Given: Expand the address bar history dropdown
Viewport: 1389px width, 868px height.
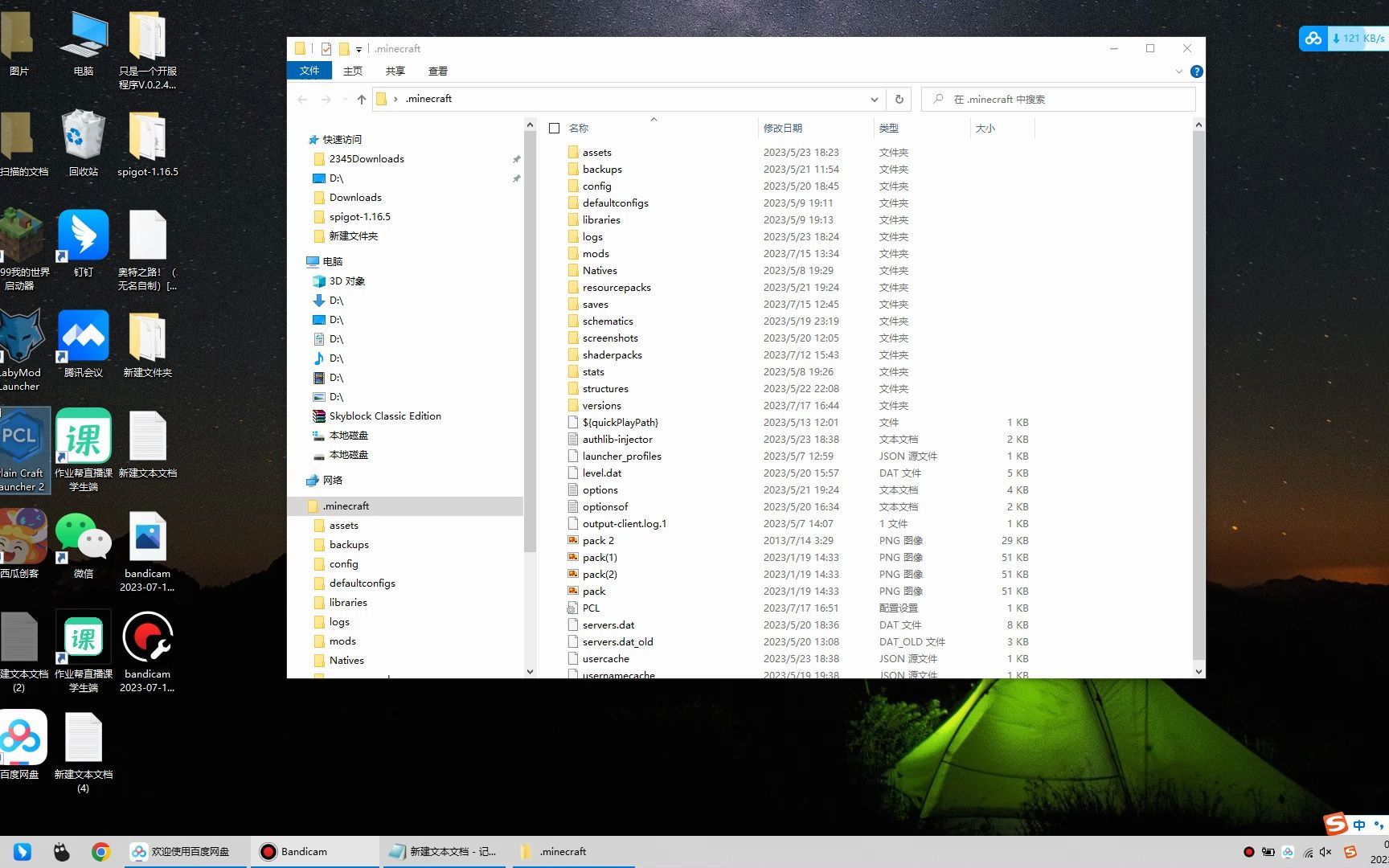Looking at the screenshot, I should [x=874, y=99].
